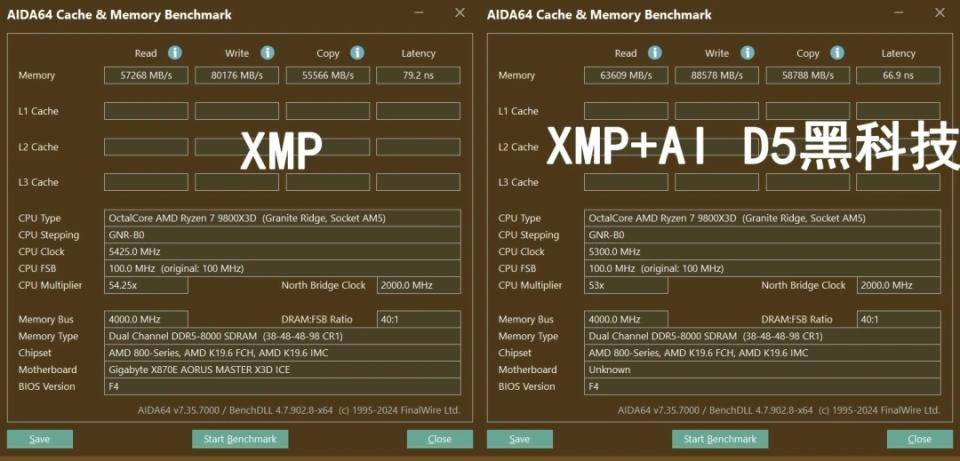The height and width of the screenshot is (461, 960).
Task: Click Close button below Unknown motherboard window
Action: point(919,439)
